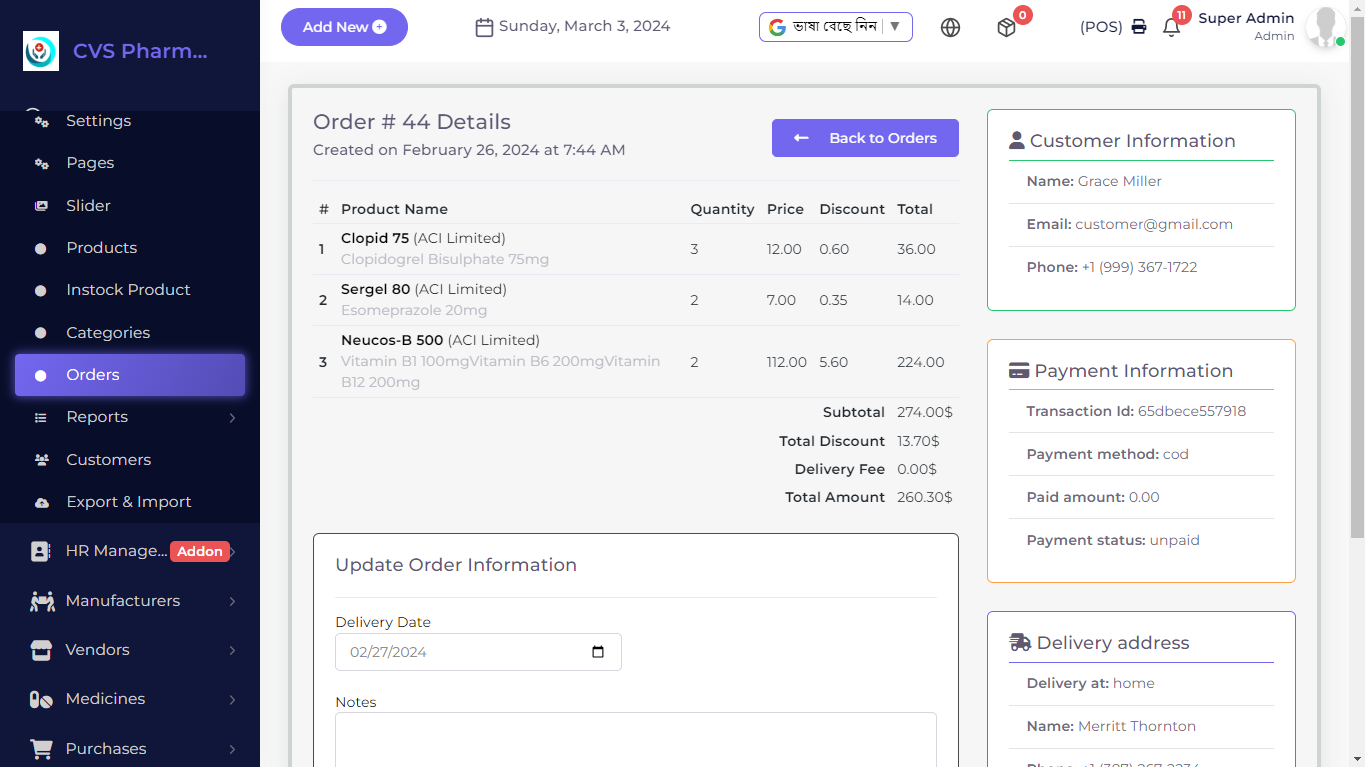
Task: Click the page's vertical scrollbar
Action: 1356,300
